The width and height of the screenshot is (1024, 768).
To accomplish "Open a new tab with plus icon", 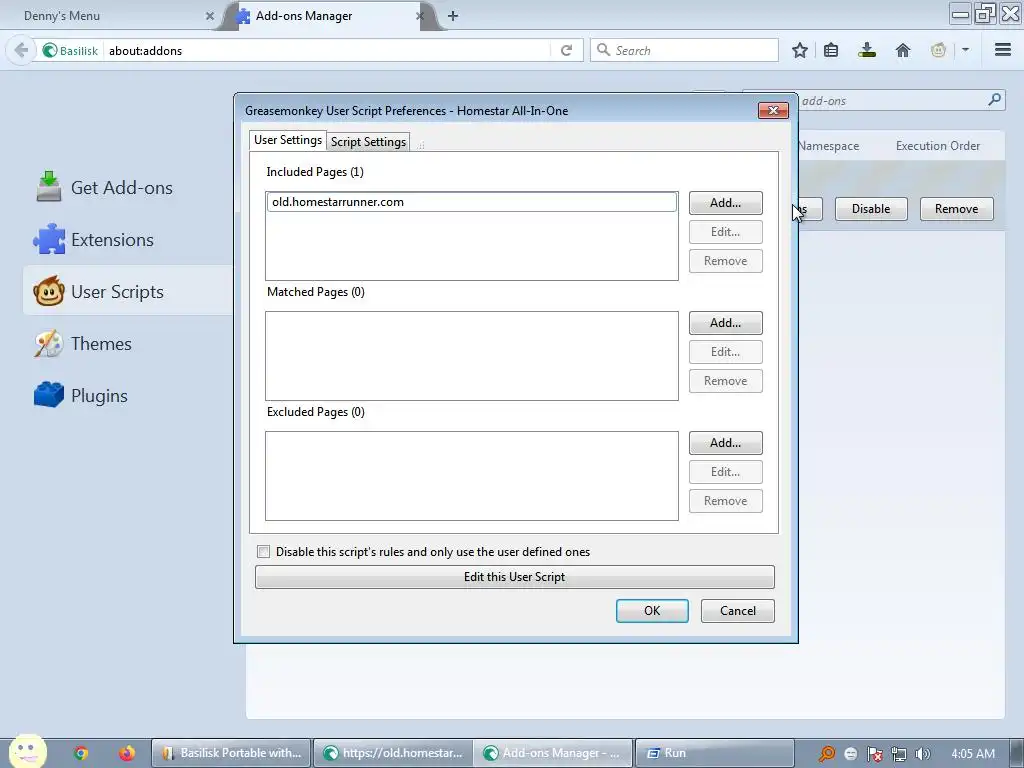I will point(453,16).
